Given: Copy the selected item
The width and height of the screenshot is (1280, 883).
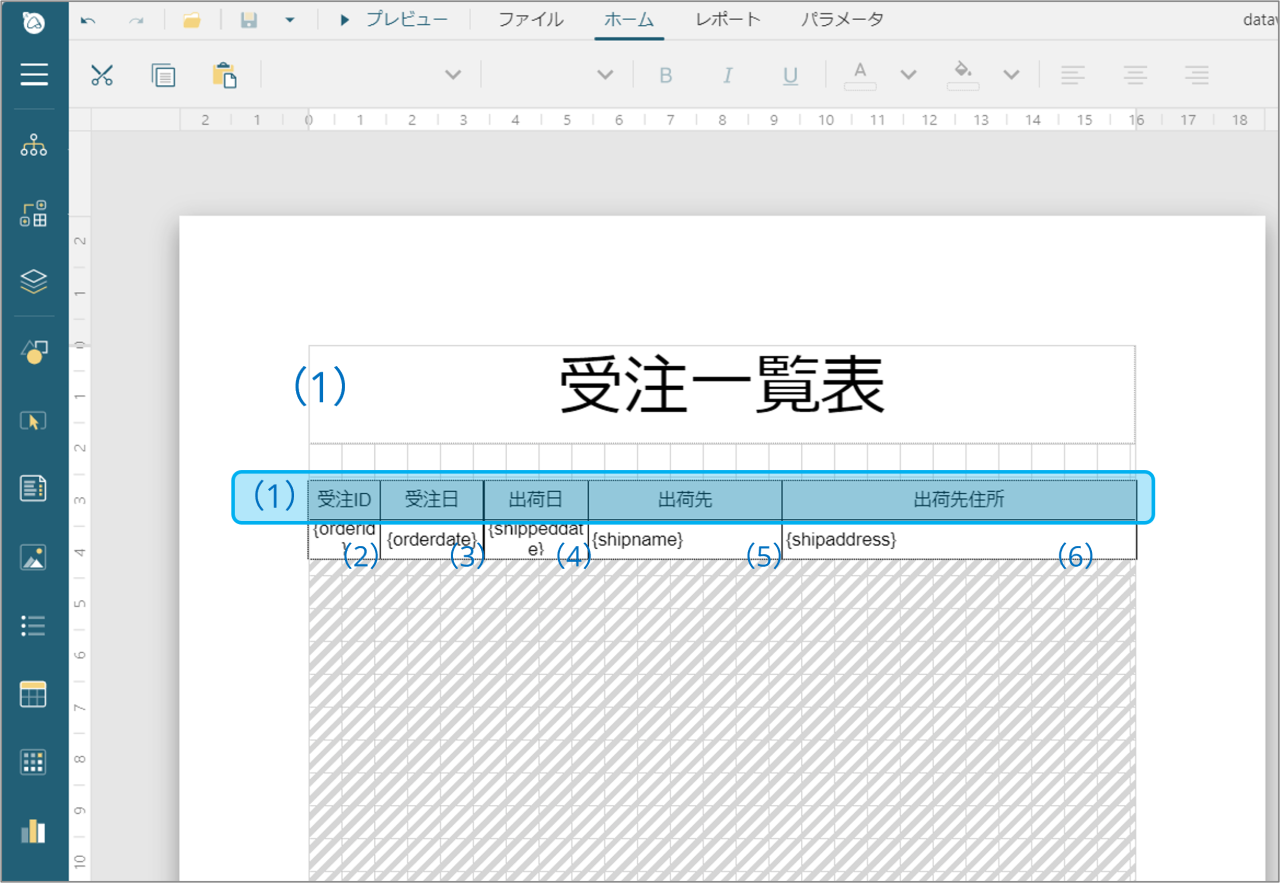Looking at the screenshot, I should pyautogui.click(x=163, y=75).
